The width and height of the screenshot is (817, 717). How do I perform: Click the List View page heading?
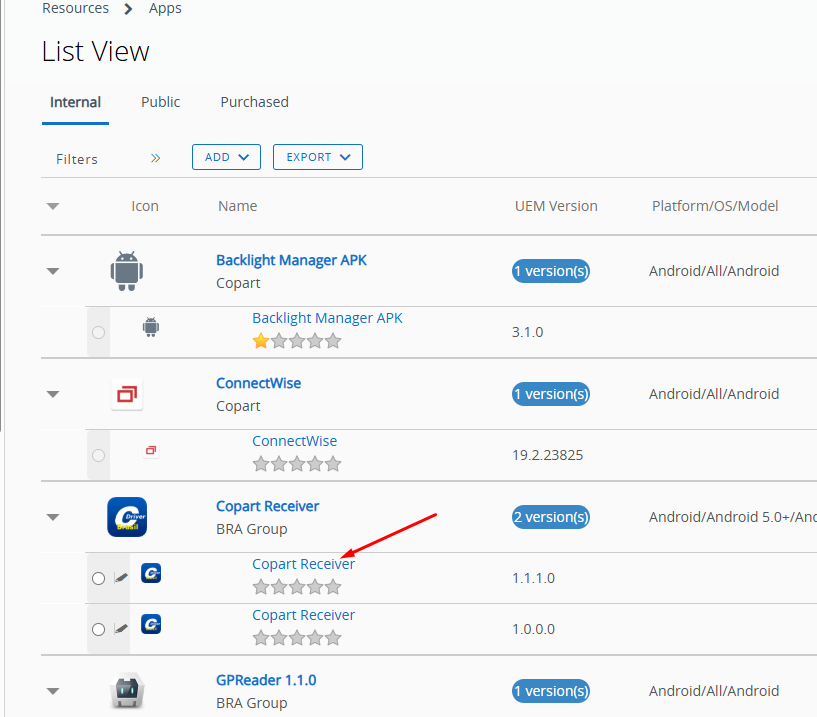coord(96,52)
